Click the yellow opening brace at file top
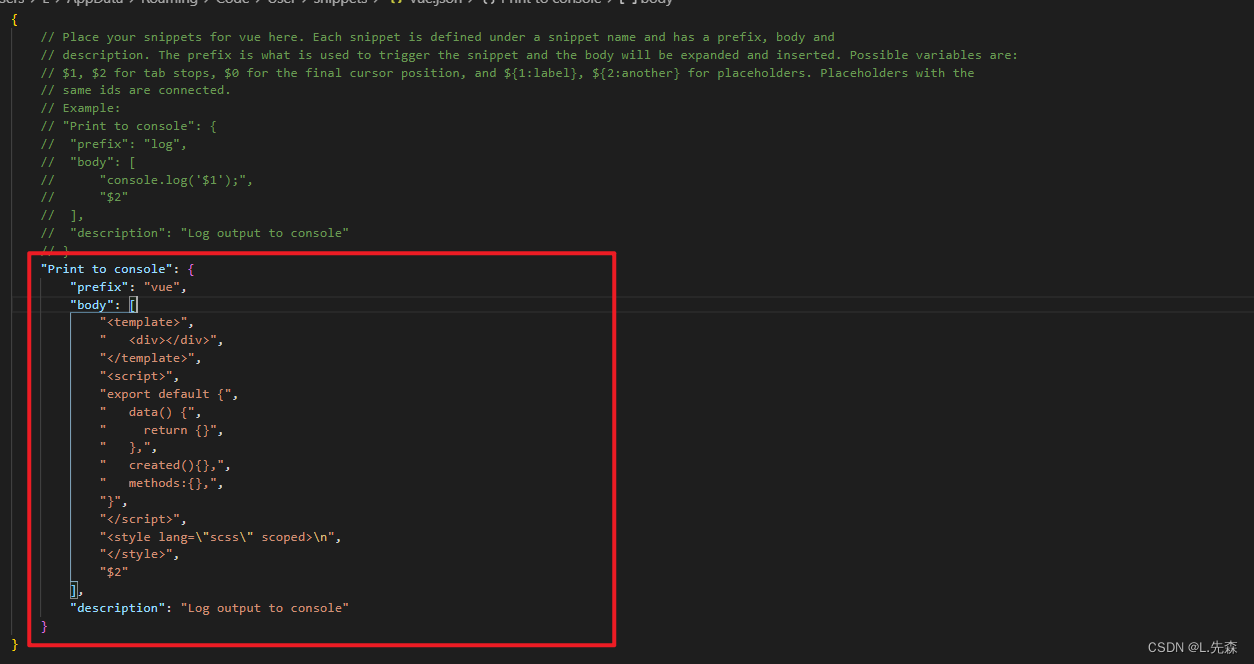1254x664 pixels. [15, 19]
